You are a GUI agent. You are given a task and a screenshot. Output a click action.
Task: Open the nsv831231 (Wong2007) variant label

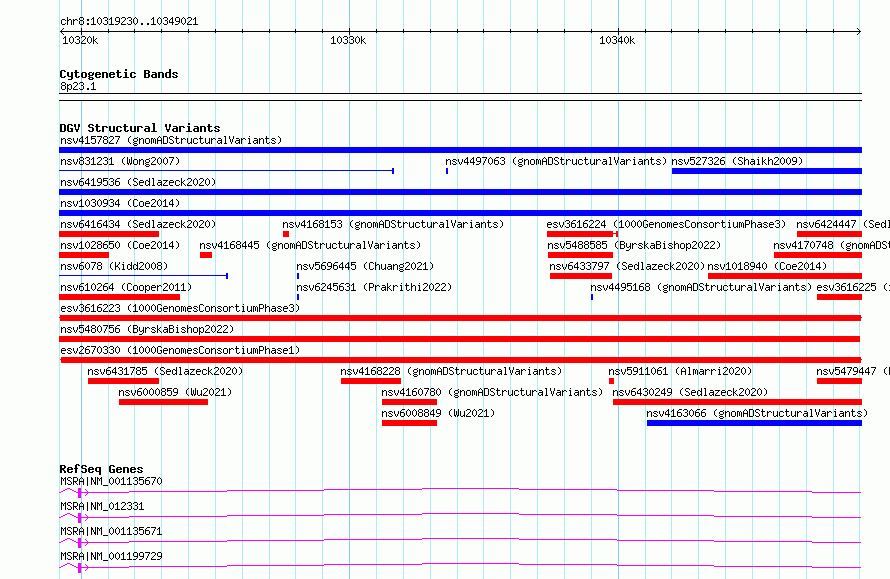(120, 161)
